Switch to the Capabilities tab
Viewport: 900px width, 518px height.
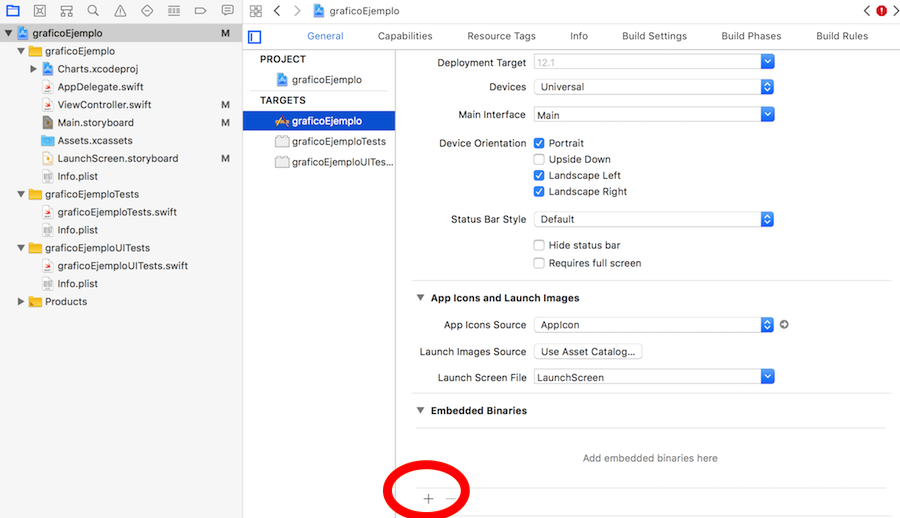click(x=405, y=36)
